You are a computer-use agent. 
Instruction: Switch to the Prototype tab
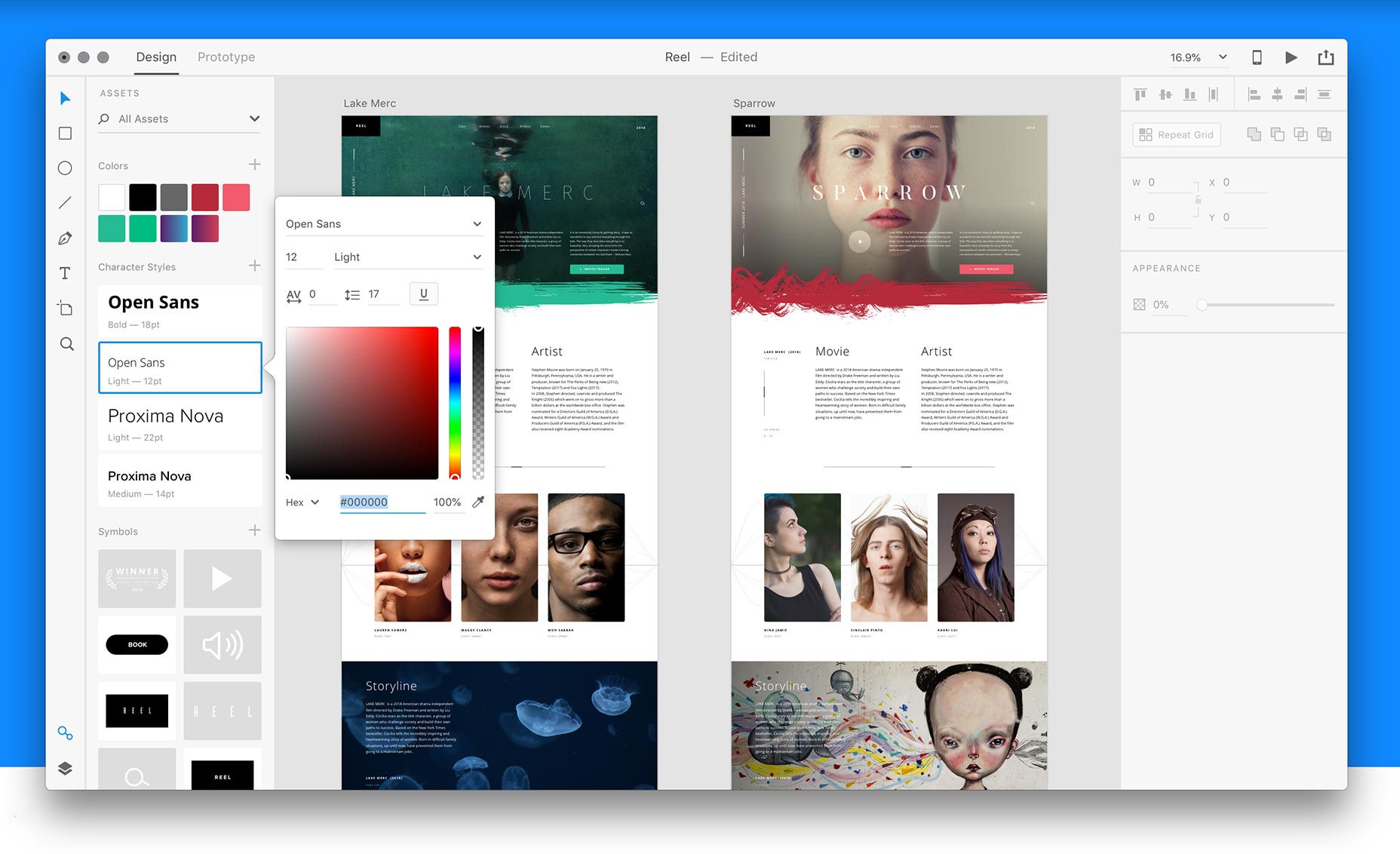click(226, 57)
